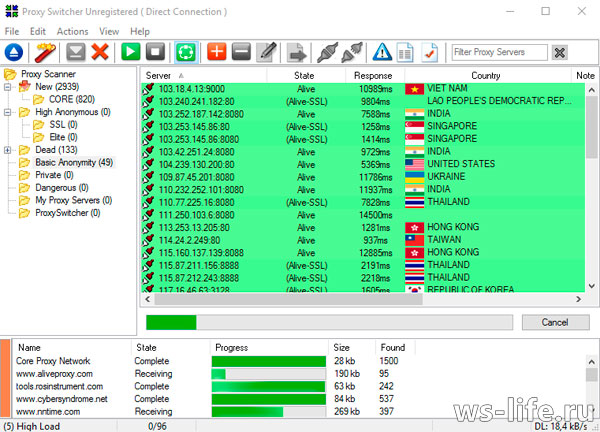This screenshot has width=600, height=432.
Task: Click progress bar of www.aliveproxy.com
Action: 269,374
